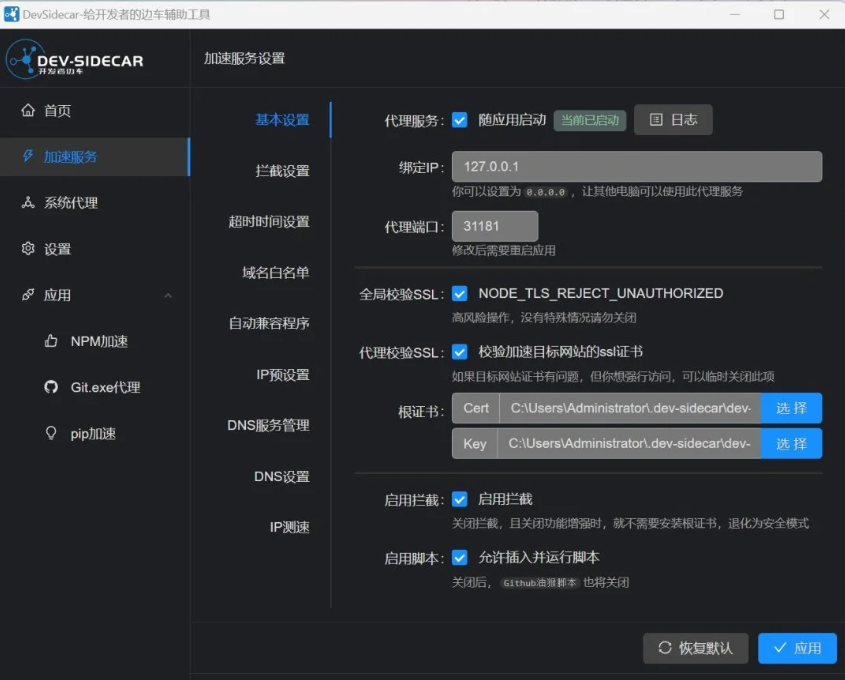Click the 加速服务设置 page heading
This screenshot has height=680, width=845.
click(x=244, y=58)
